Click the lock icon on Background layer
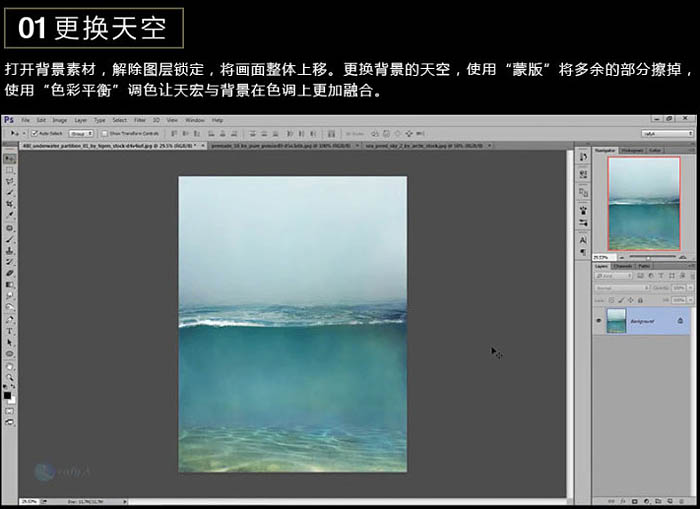Image resolution: width=700 pixels, height=509 pixels. [x=680, y=321]
